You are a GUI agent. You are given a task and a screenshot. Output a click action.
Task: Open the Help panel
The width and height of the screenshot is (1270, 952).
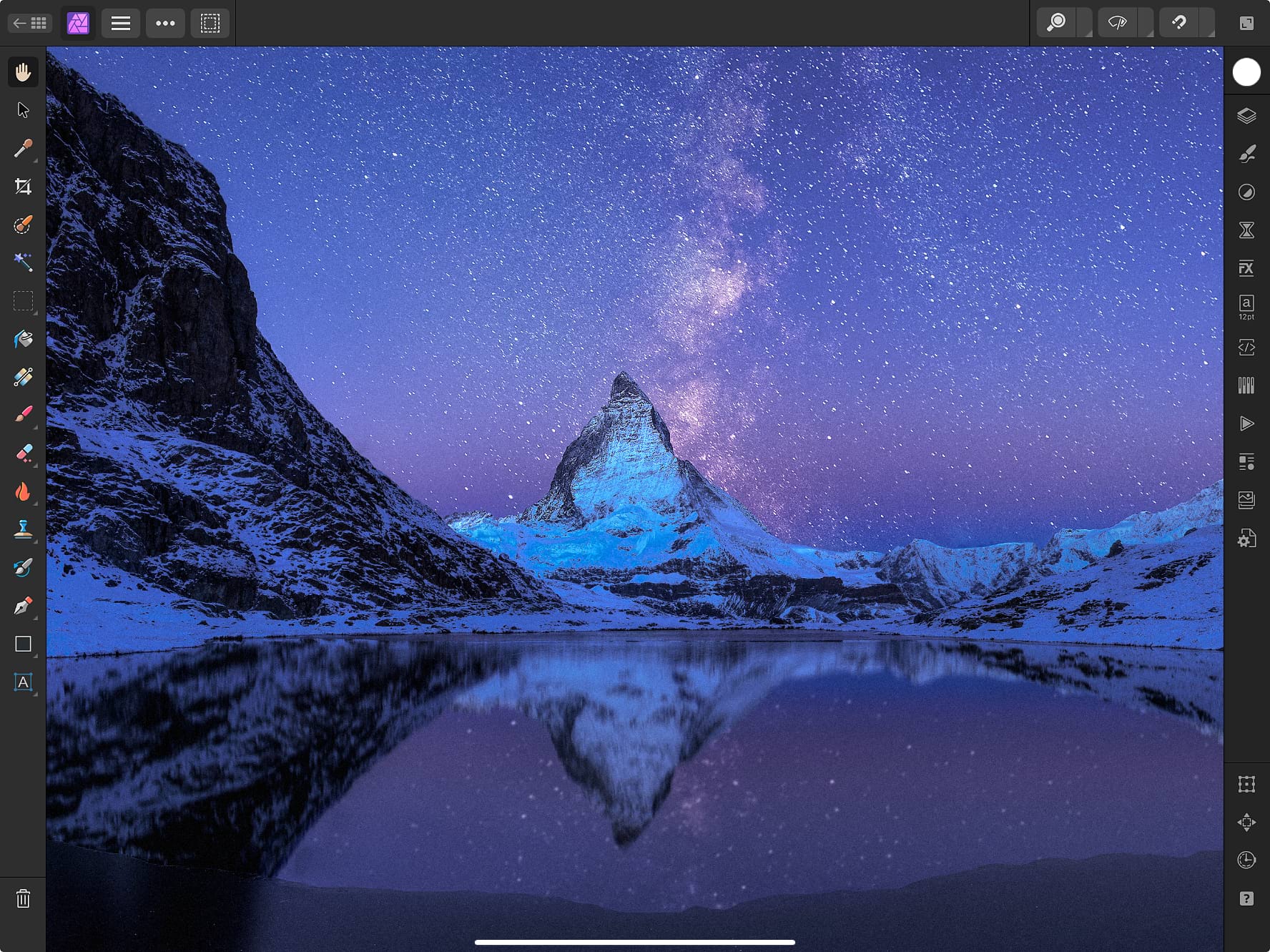click(1246, 900)
